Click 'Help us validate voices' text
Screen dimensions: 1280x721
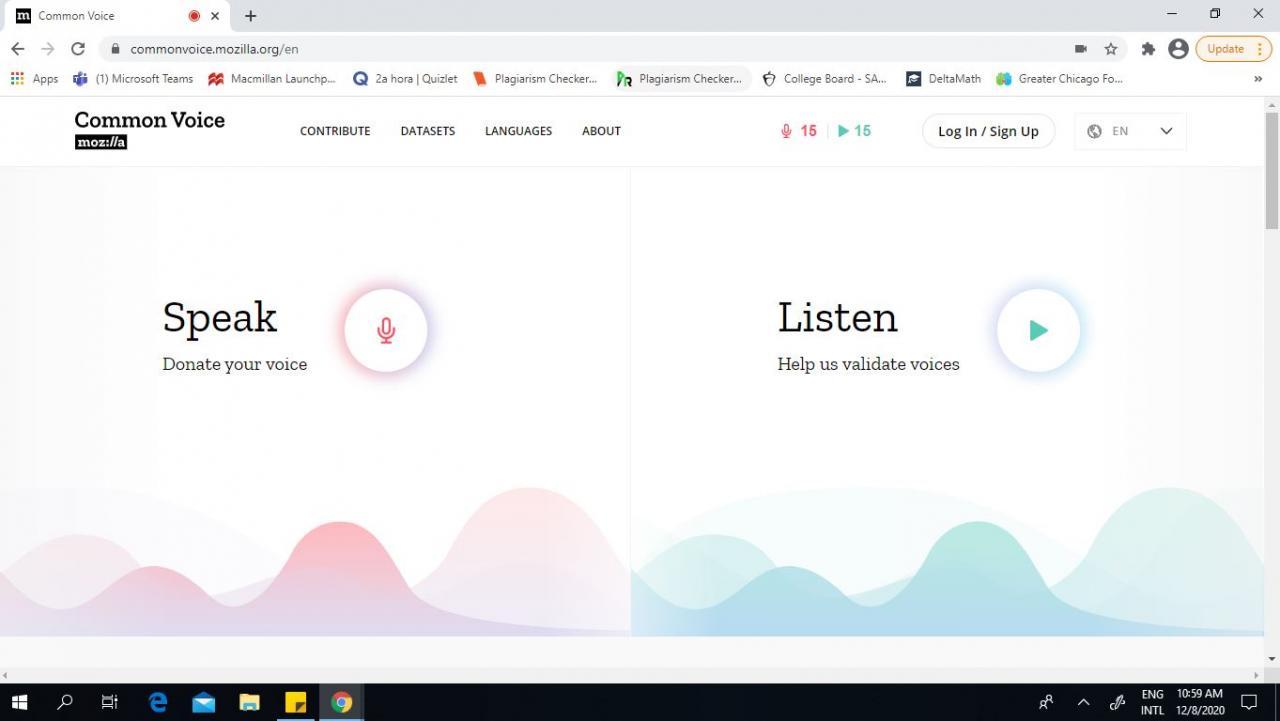(x=868, y=364)
